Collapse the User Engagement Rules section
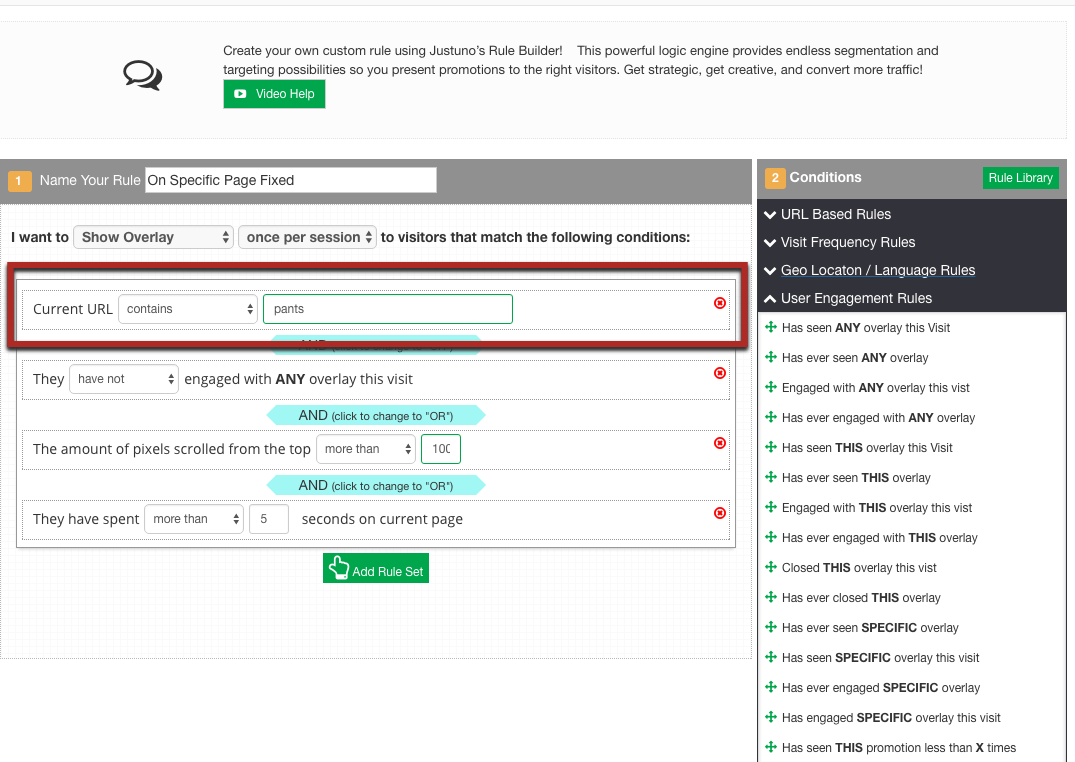The height and width of the screenshot is (762, 1075). pyautogui.click(x=855, y=298)
